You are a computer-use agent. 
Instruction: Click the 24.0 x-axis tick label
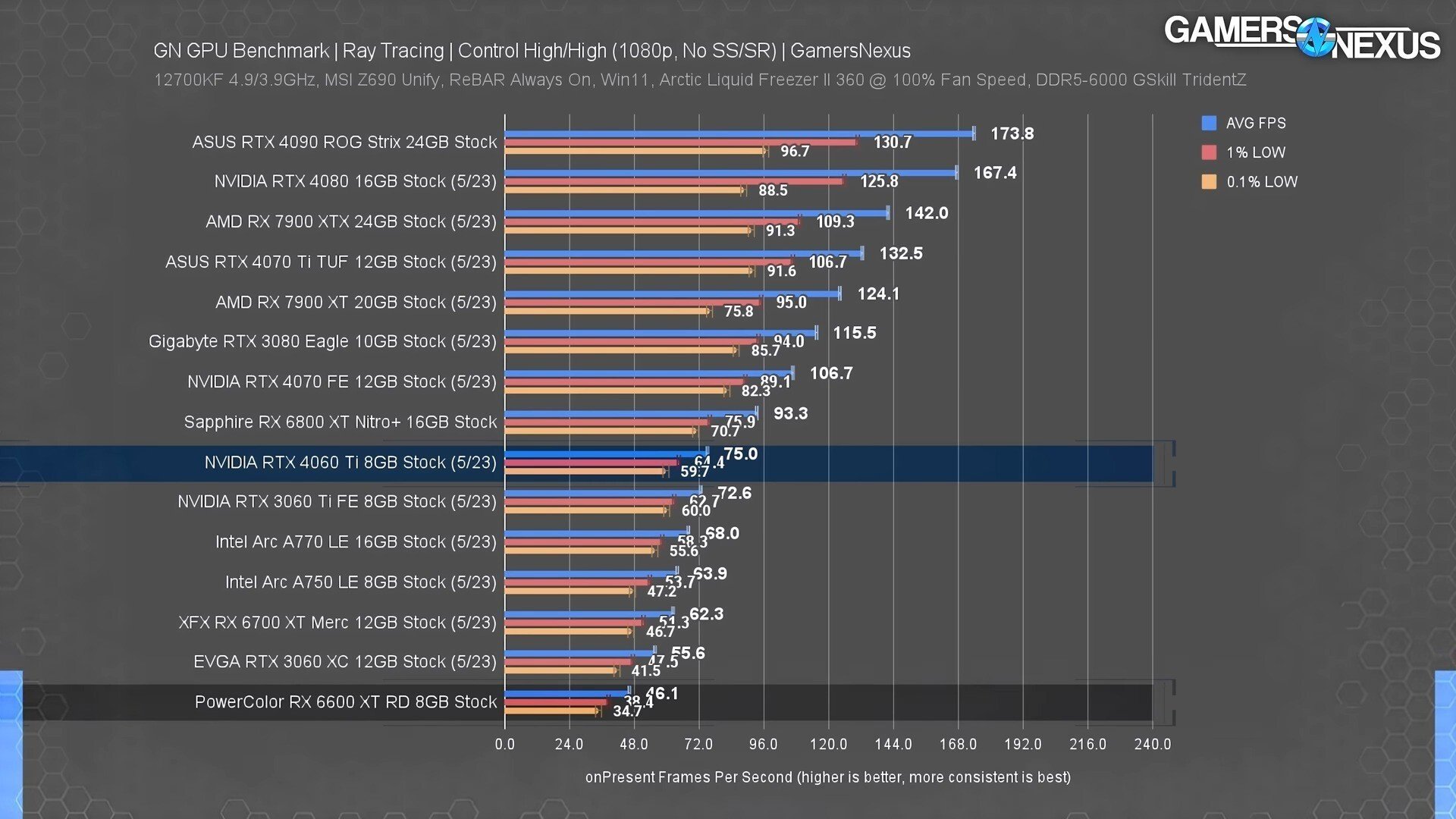point(569,744)
